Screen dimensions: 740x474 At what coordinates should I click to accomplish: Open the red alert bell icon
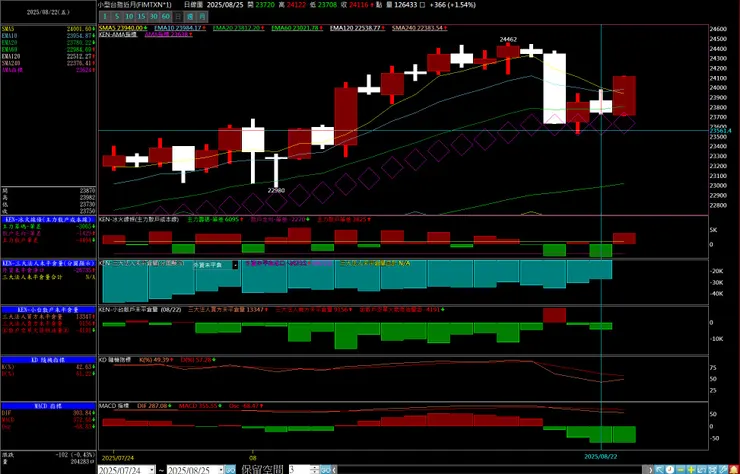[734, 469]
